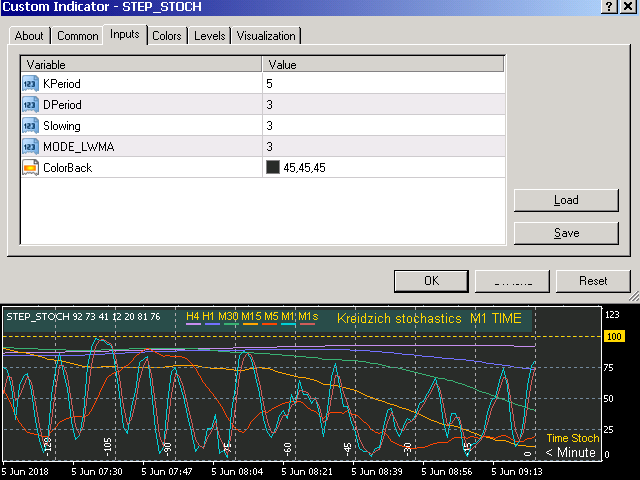Click the Variable column header
The height and width of the screenshot is (480, 640).
[x=140, y=64]
